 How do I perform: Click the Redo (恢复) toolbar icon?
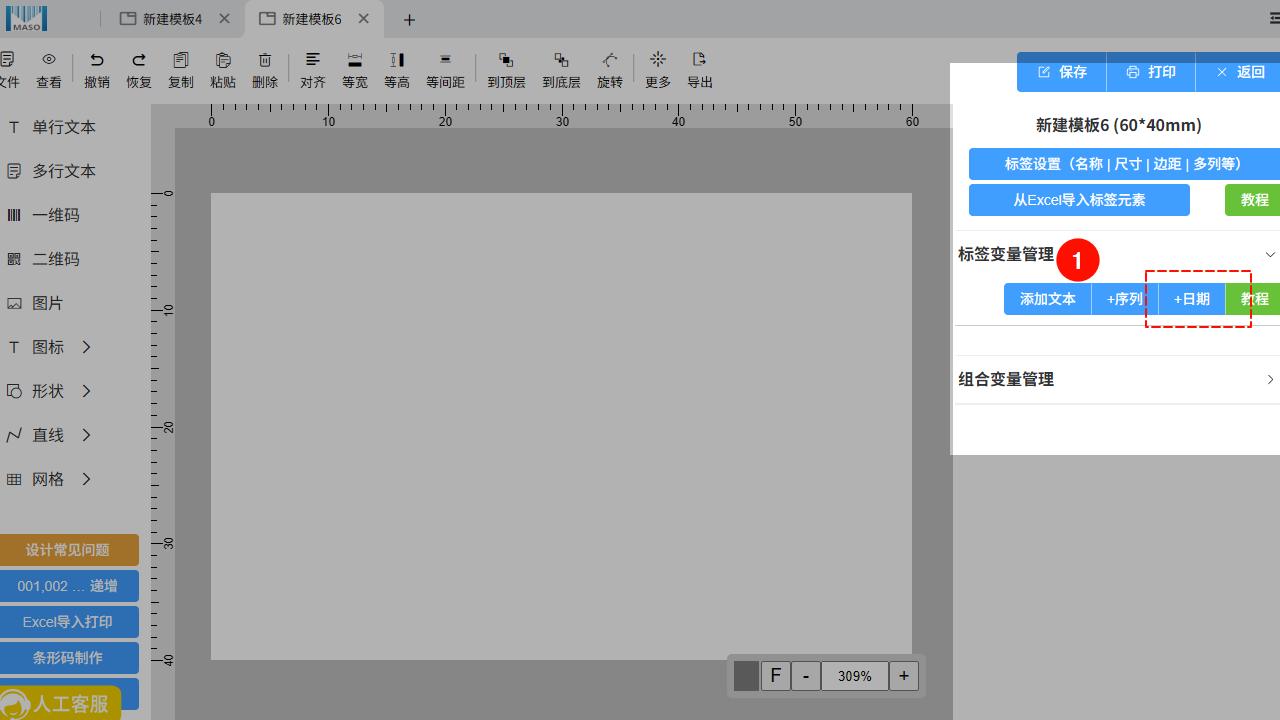139,61
